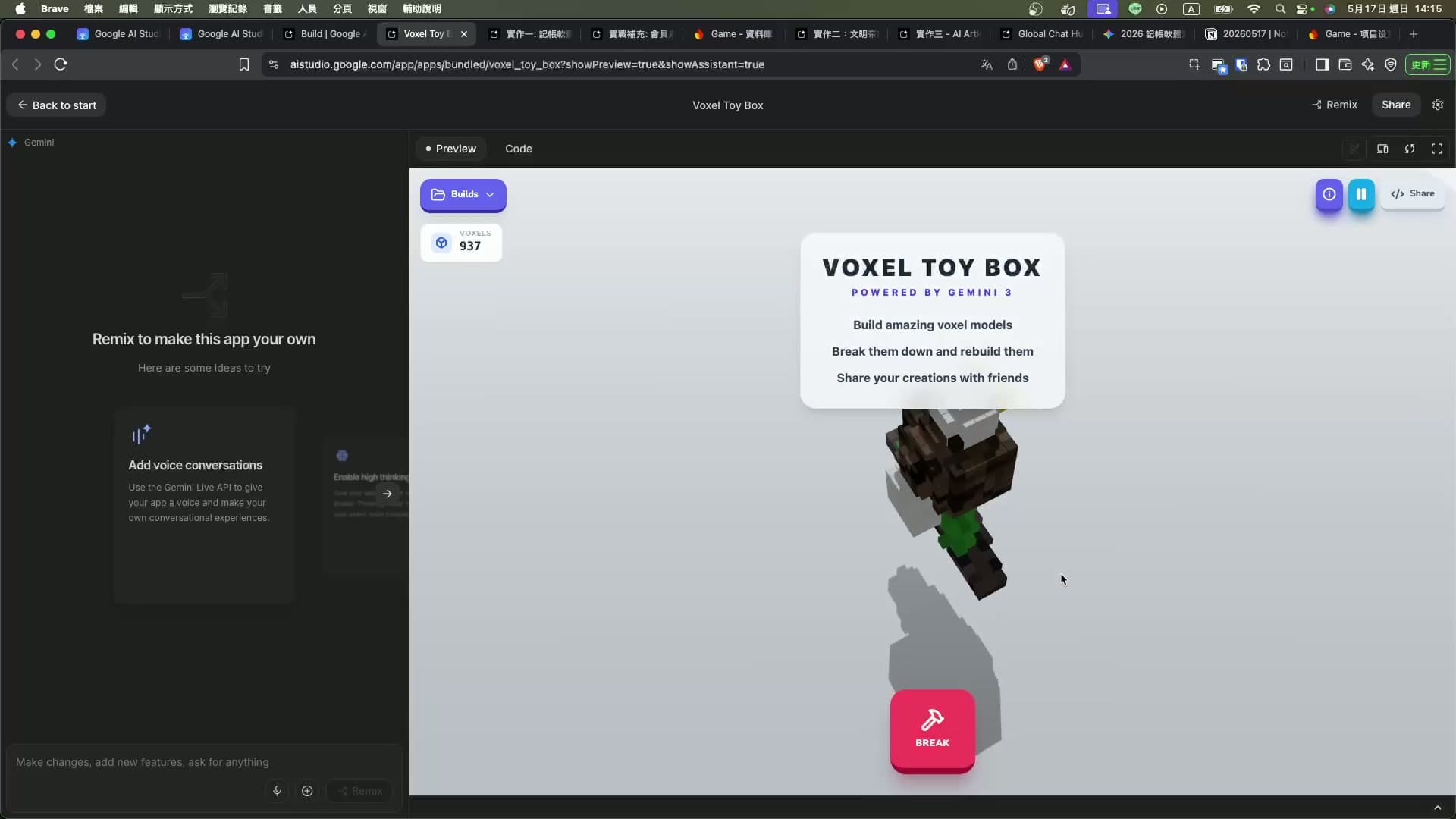Screen dimensions: 1456x819
Task: Open the 視窗 menu
Action: coord(377,9)
